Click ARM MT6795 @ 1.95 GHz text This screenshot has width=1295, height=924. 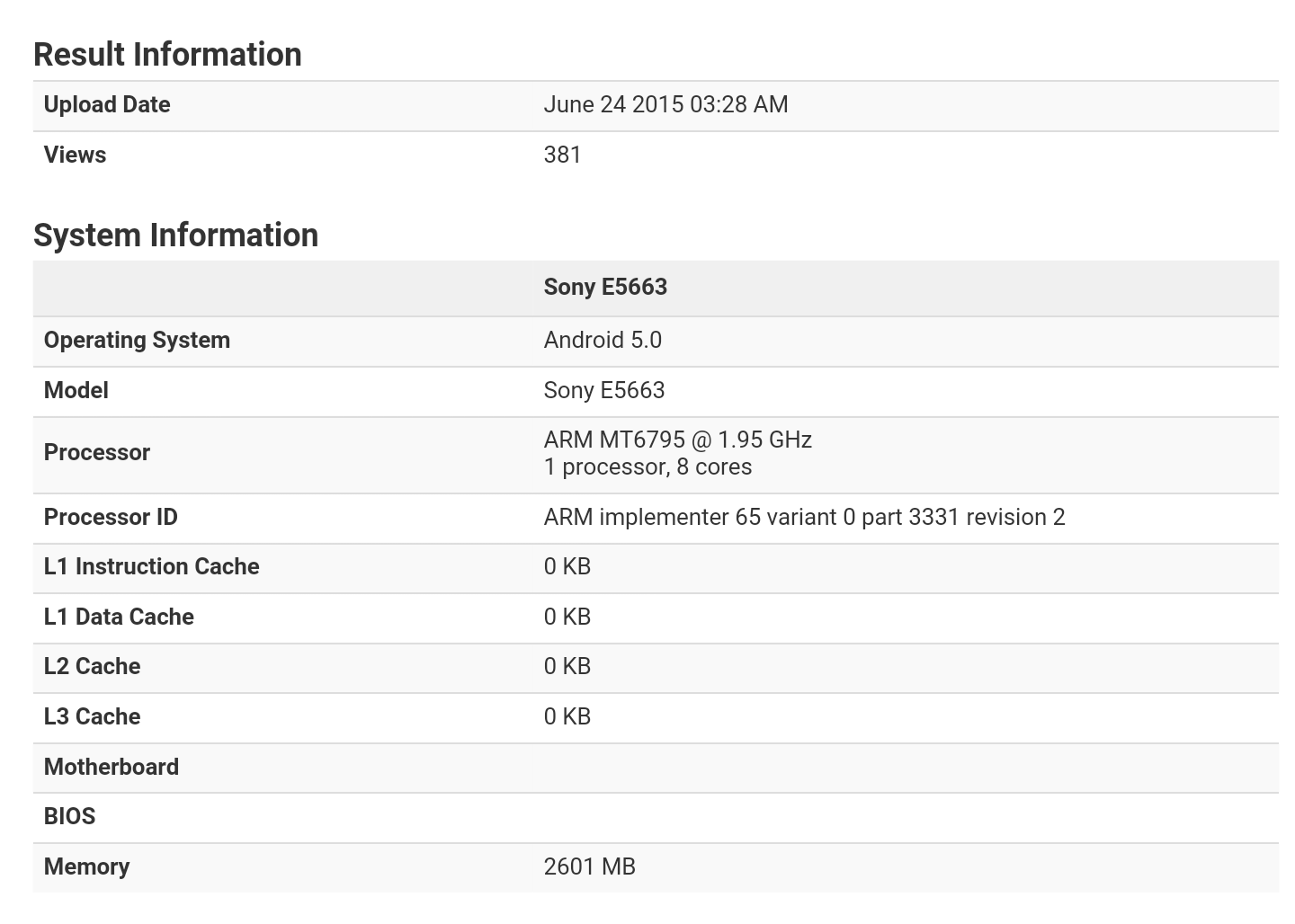click(x=678, y=440)
